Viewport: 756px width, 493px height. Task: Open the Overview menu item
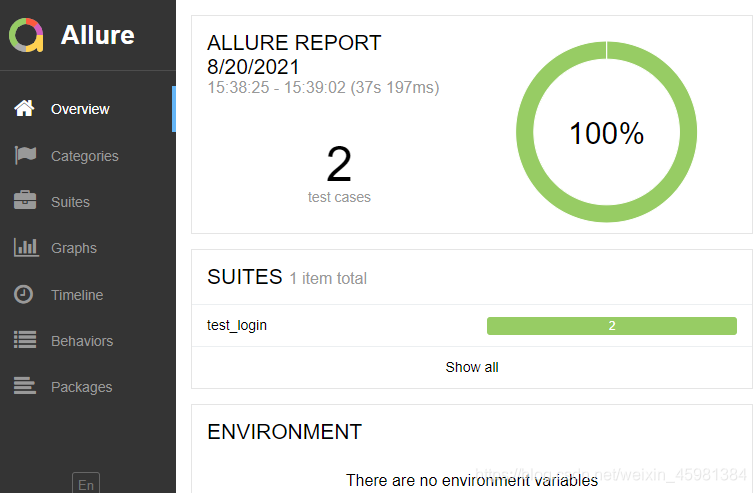pyautogui.click(x=88, y=109)
